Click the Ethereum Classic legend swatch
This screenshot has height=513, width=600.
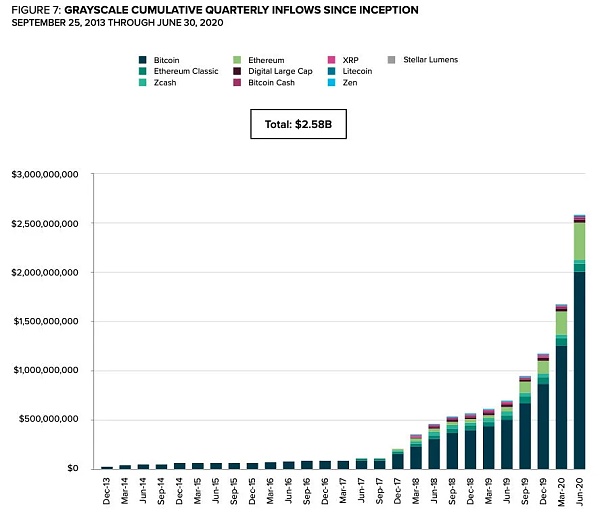click(143, 71)
